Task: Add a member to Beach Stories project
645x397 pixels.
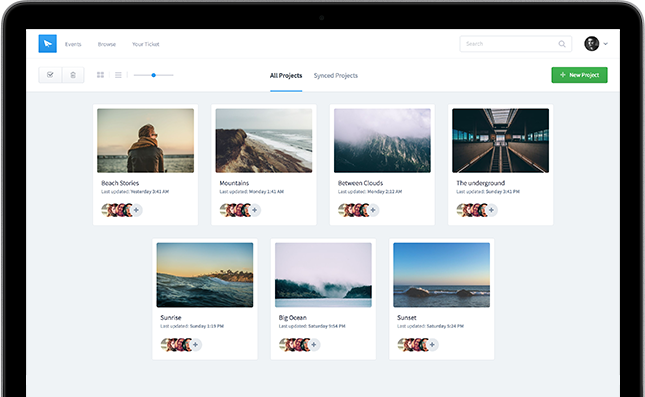Action: [136, 210]
